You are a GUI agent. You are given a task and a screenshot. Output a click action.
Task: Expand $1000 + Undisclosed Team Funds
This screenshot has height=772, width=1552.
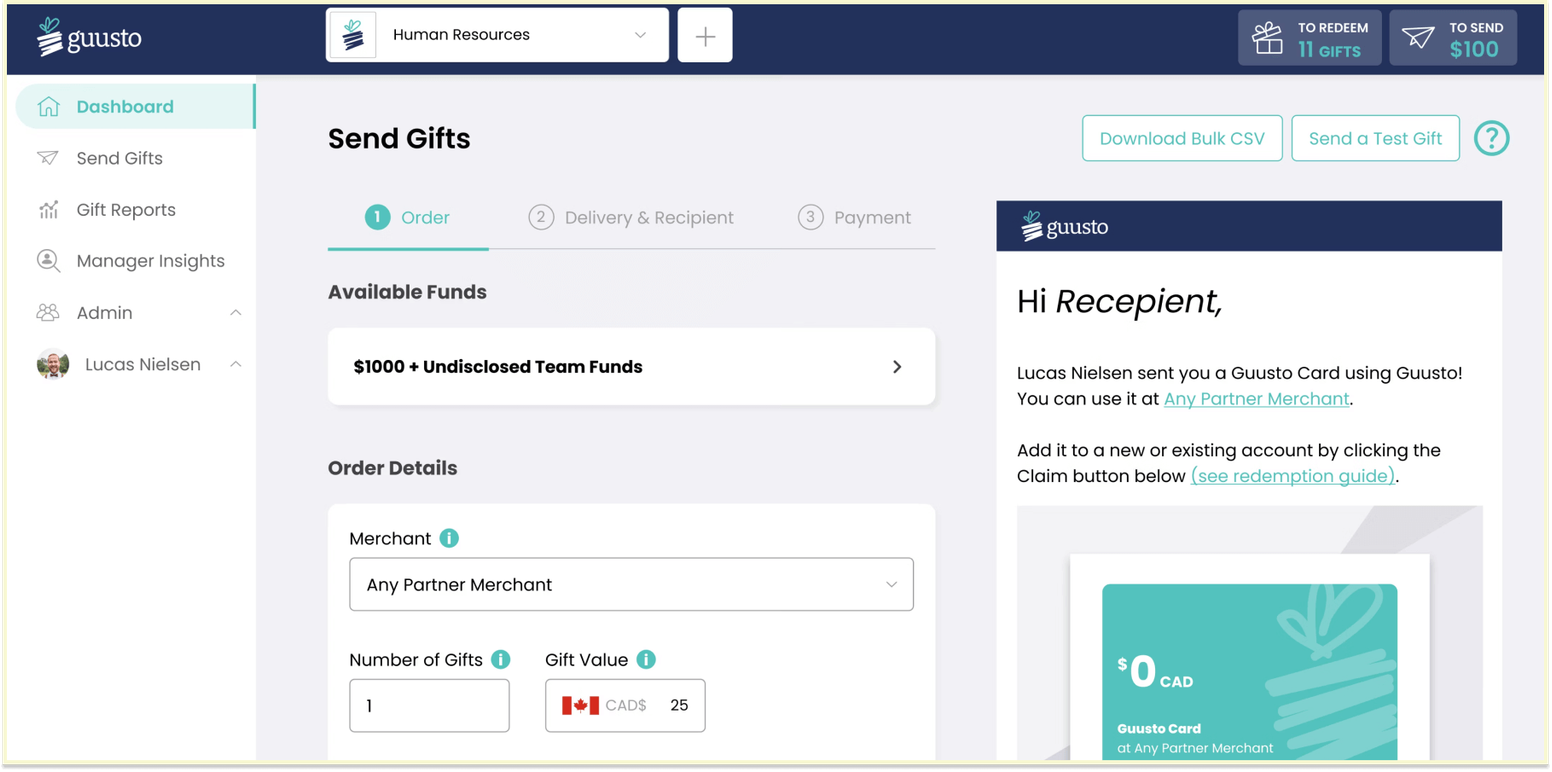tap(631, 366)
